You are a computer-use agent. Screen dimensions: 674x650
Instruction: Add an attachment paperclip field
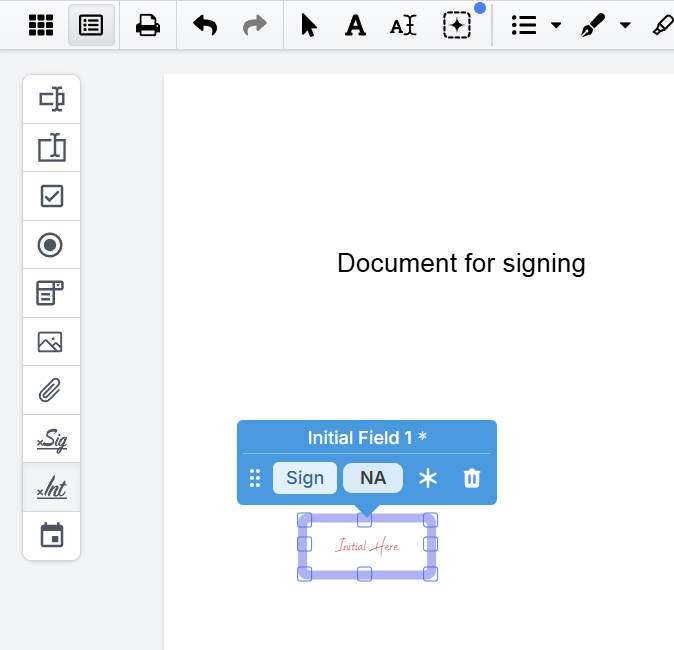52,390
